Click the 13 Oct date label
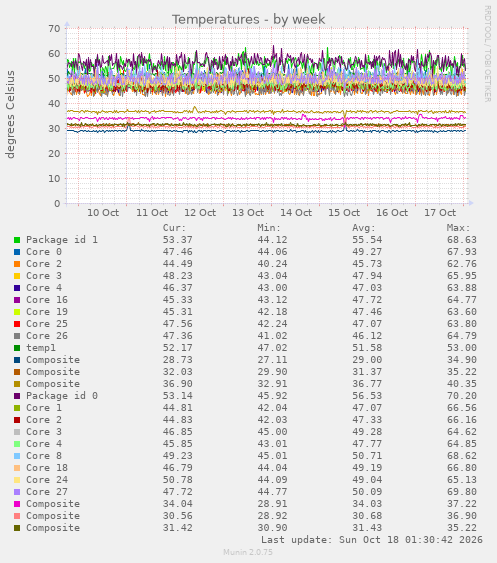 click(248, 213)
